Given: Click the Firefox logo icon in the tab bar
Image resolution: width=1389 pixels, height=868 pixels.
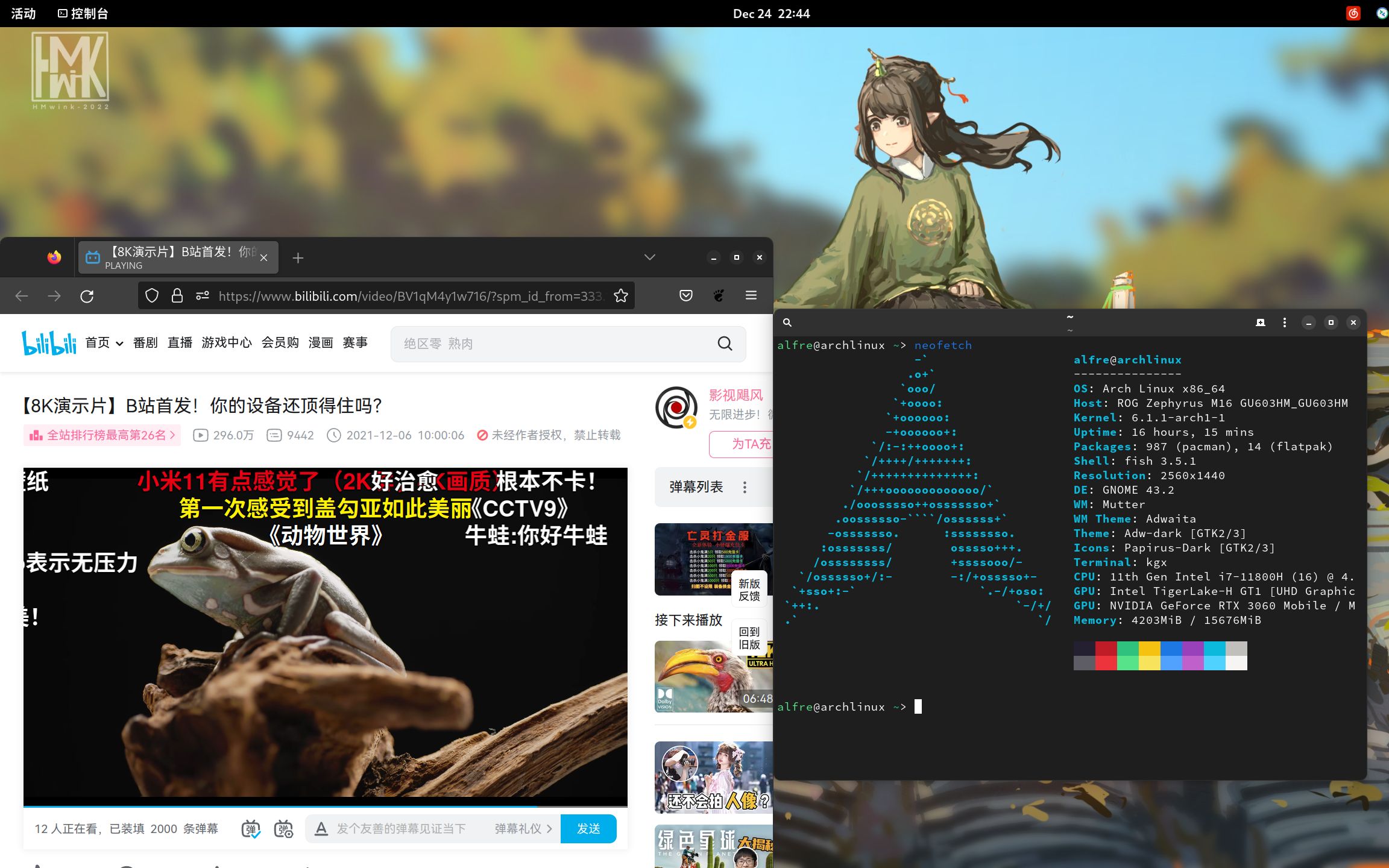Looking at the screenshot, I should tap(54, 257).
